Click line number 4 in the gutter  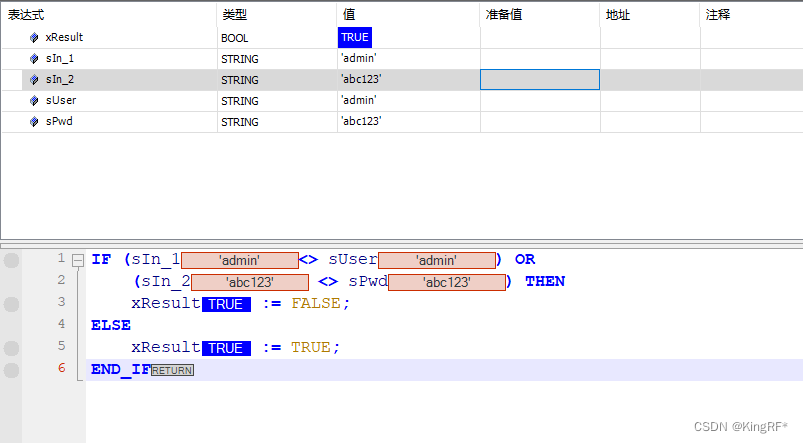[x=61, y=324]
